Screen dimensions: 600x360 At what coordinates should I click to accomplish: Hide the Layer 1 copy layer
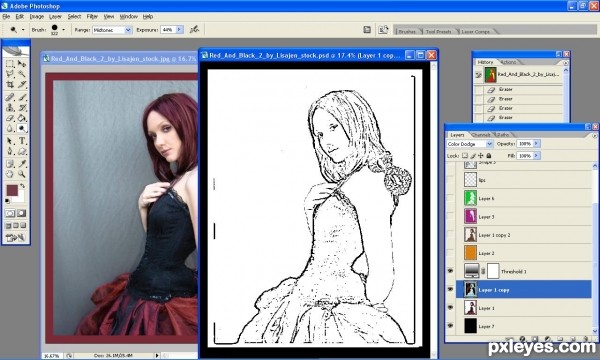coord(450,290)
